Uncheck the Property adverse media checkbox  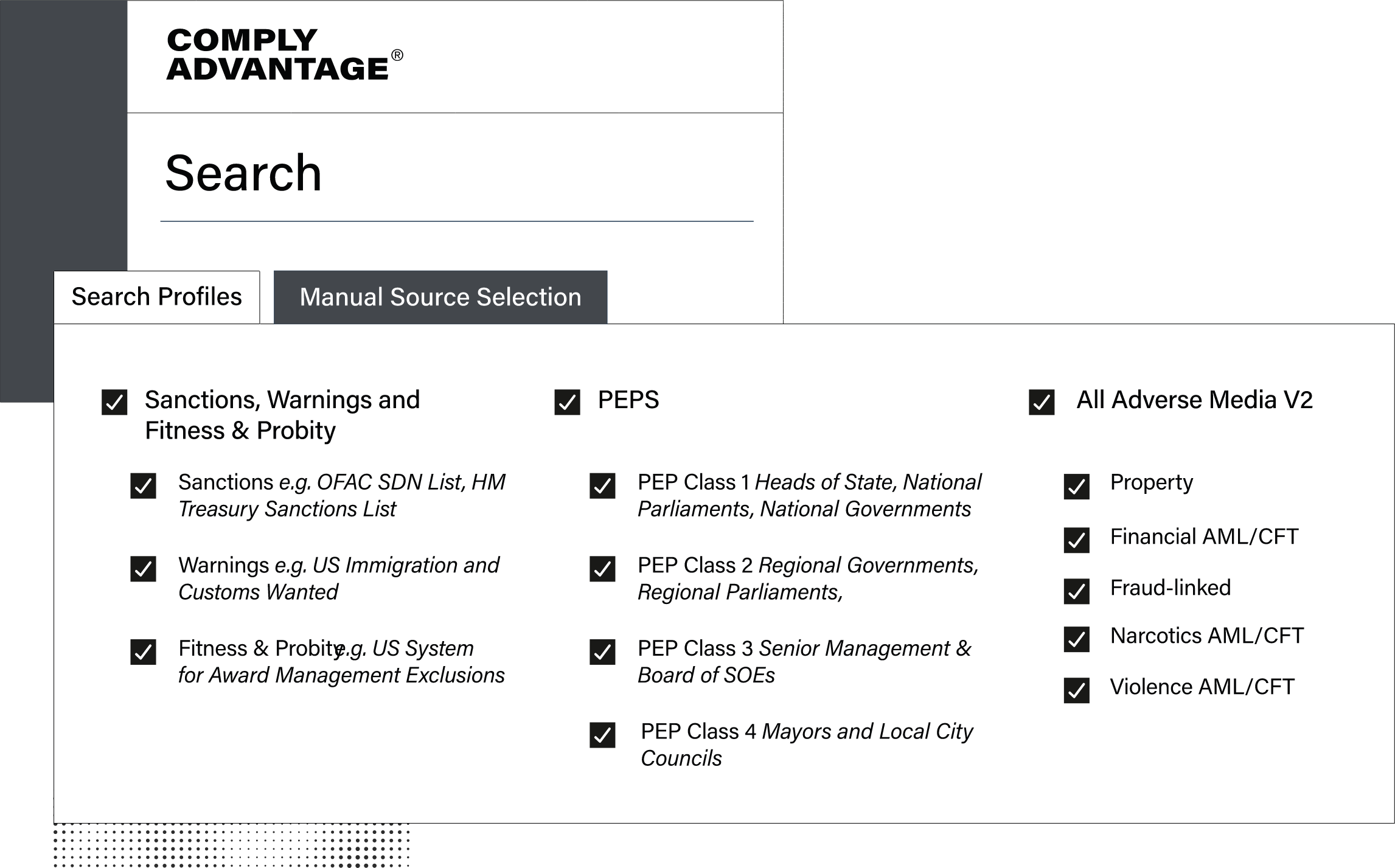1077,487
